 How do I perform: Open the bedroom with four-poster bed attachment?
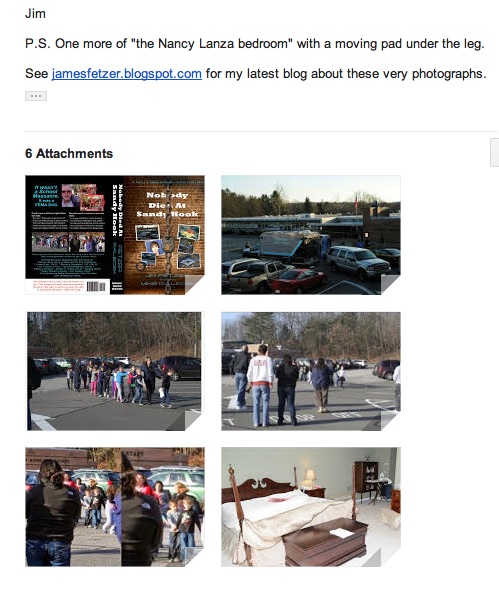pyautogui.click(x=311, y=507)
